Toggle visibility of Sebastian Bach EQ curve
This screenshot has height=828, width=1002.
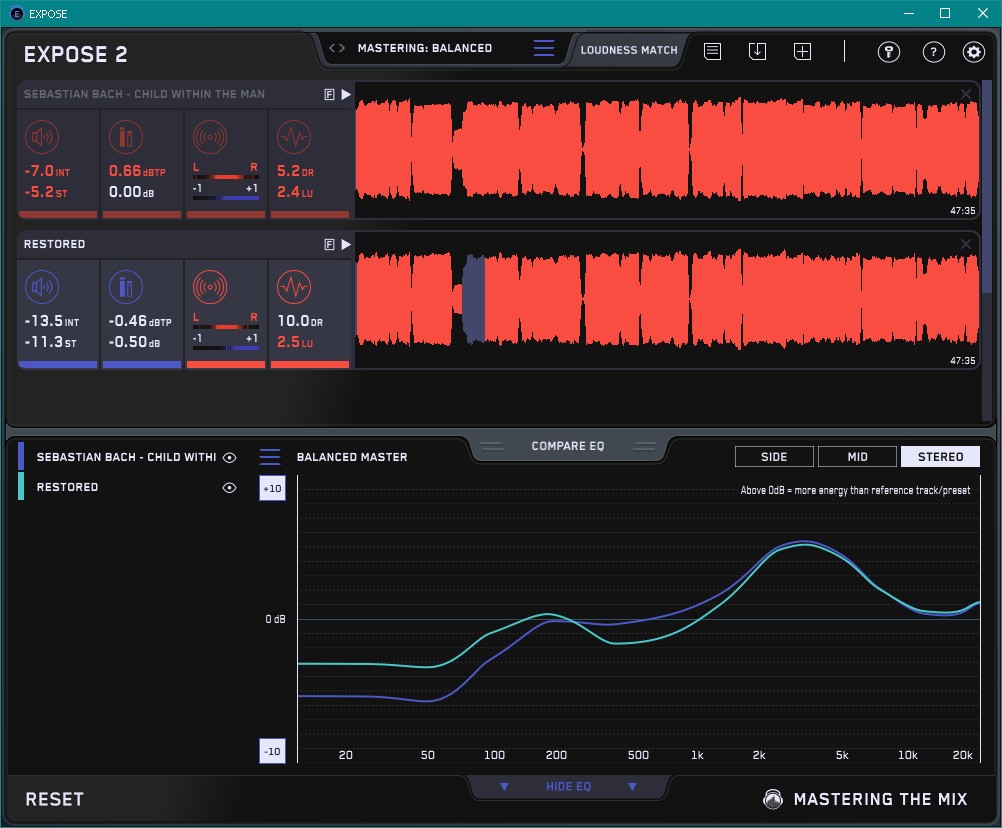click(230, 457)
